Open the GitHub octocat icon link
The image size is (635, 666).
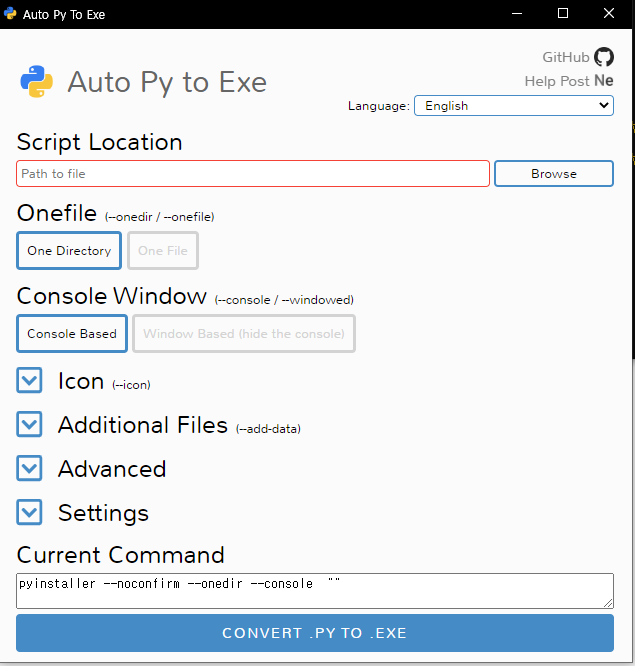(604, 57)
